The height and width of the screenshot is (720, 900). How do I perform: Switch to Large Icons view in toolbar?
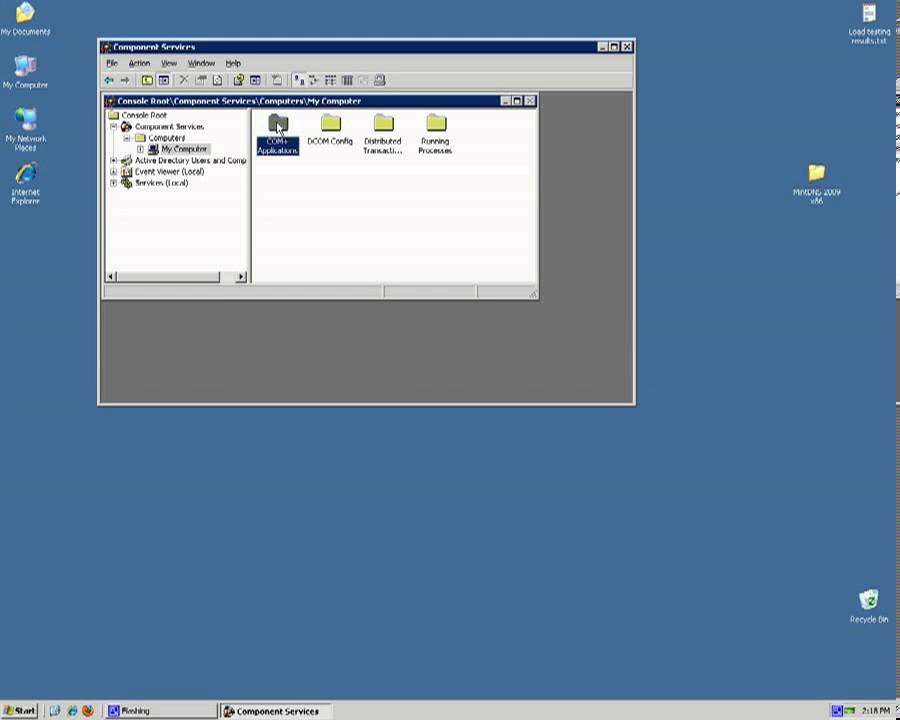tap(298, 80)
